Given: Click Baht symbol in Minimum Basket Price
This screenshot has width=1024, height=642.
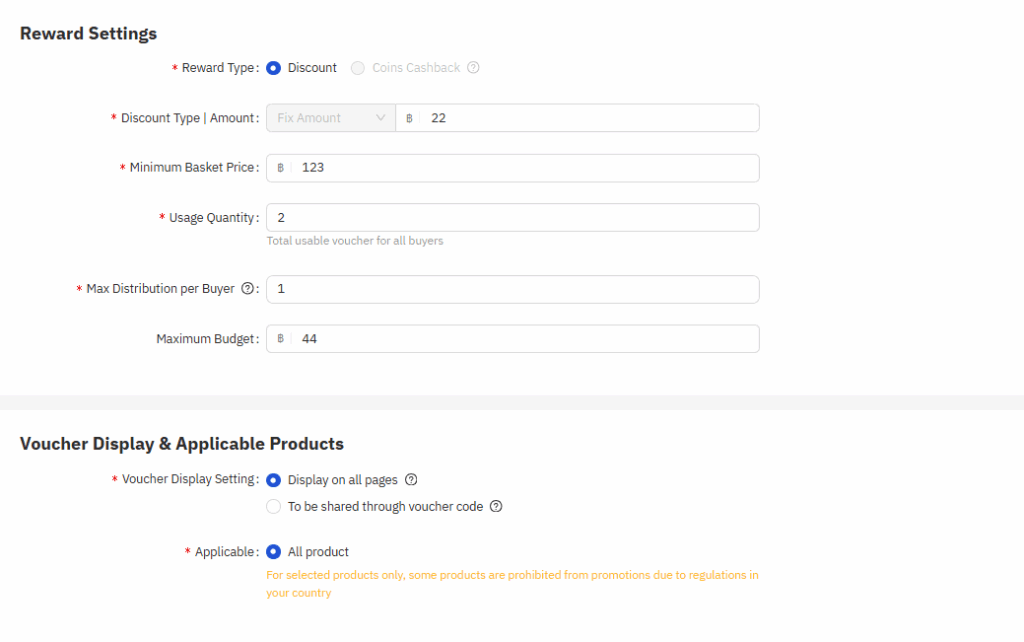Looking at the screenshot, I should (281, 168).
